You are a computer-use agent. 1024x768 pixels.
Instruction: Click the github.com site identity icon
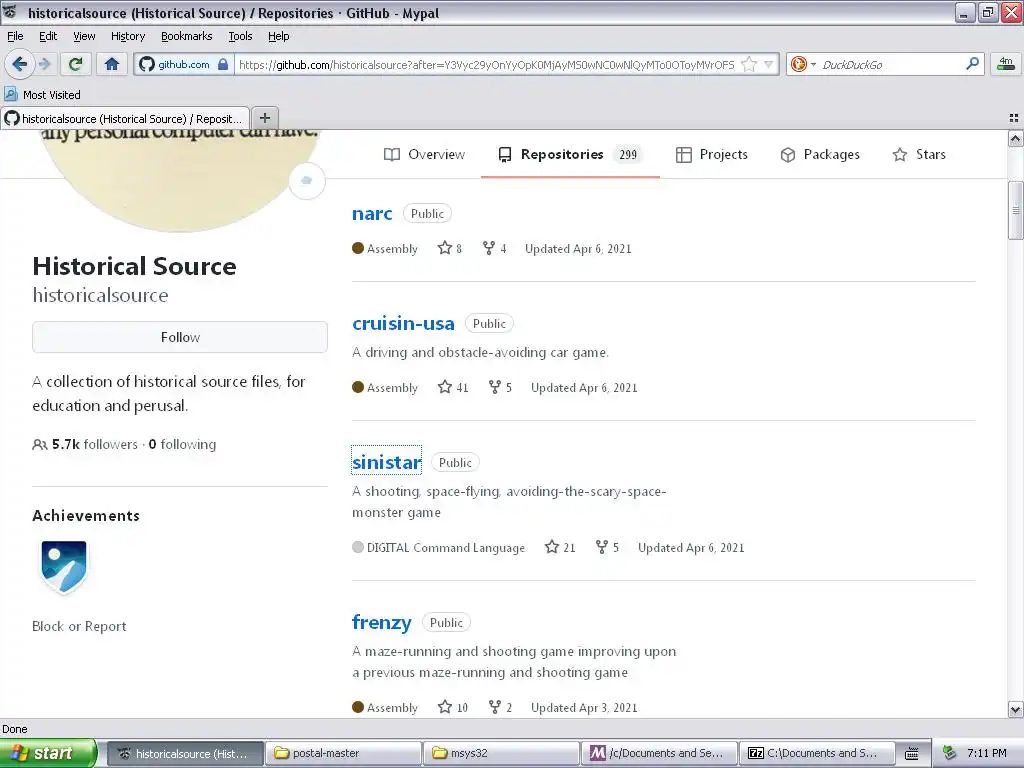pyautogui.click(x=147, y=64)
